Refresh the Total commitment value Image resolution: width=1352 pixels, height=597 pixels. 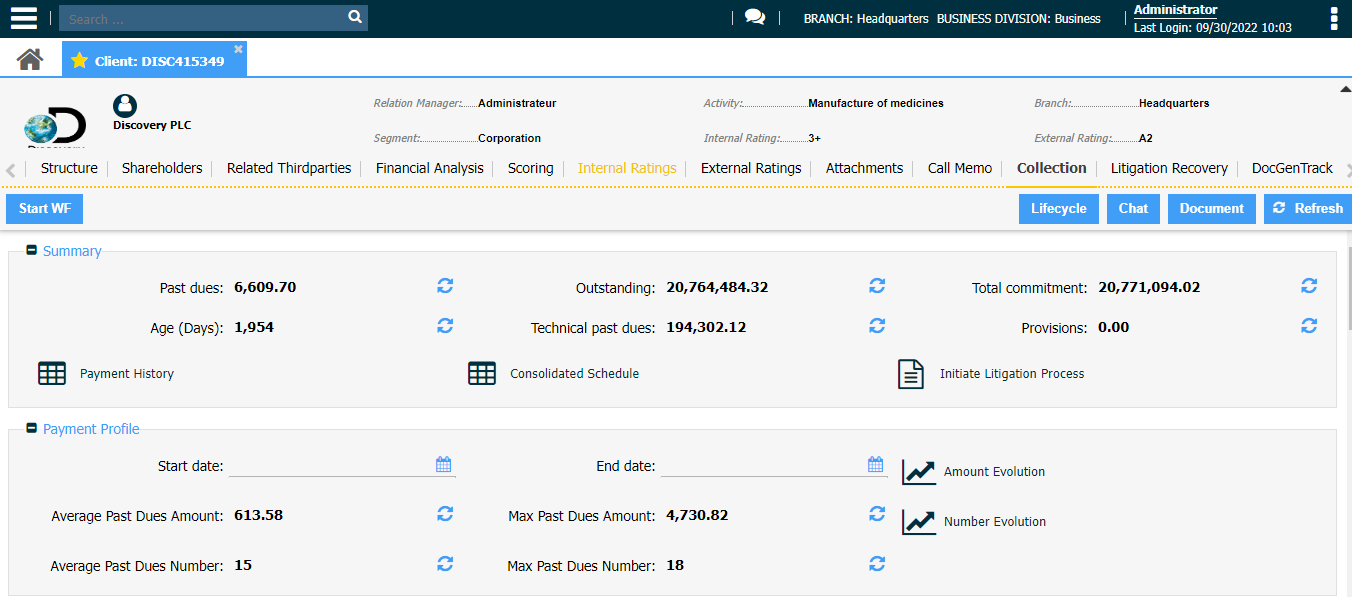pos(1309,286)
